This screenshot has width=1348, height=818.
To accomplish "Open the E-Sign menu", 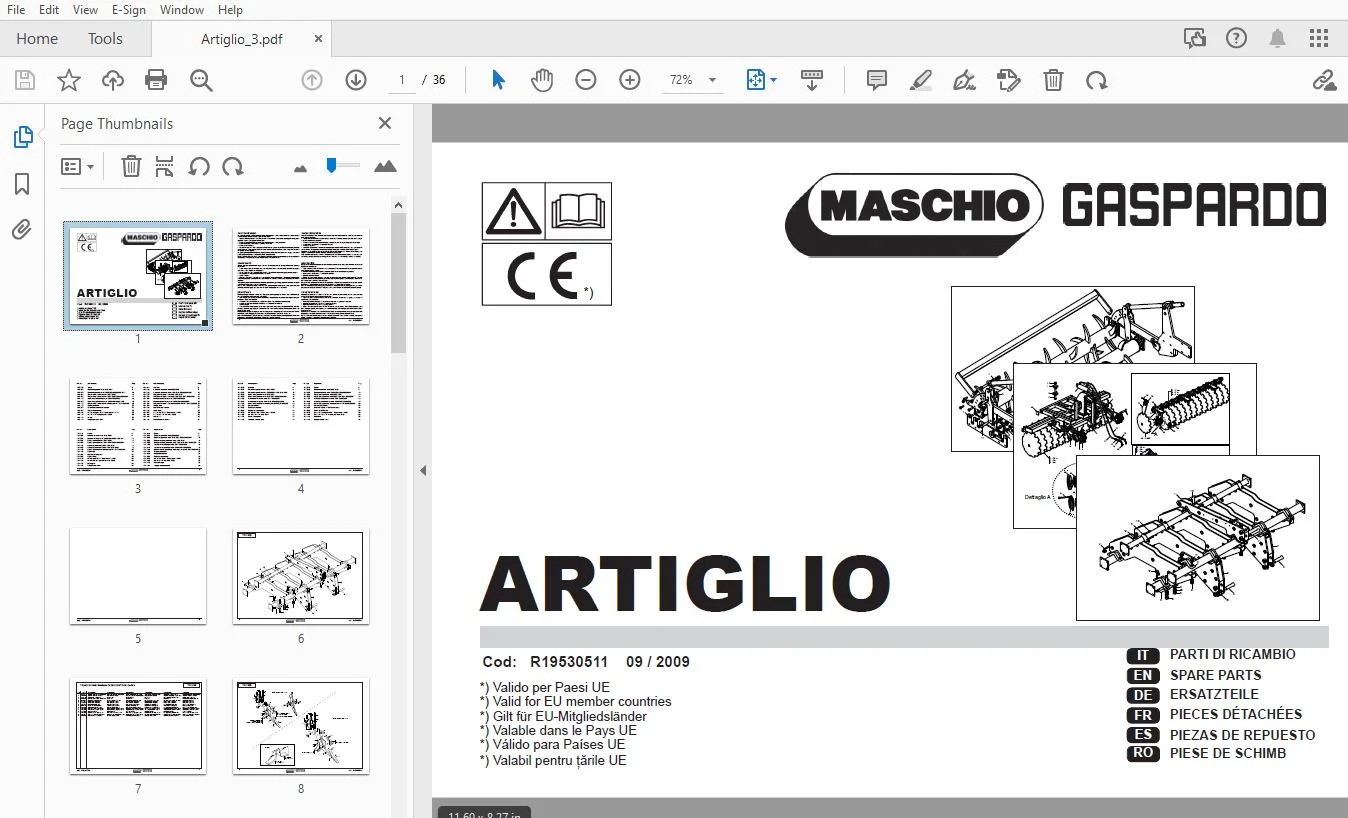I will coord(128,9).
